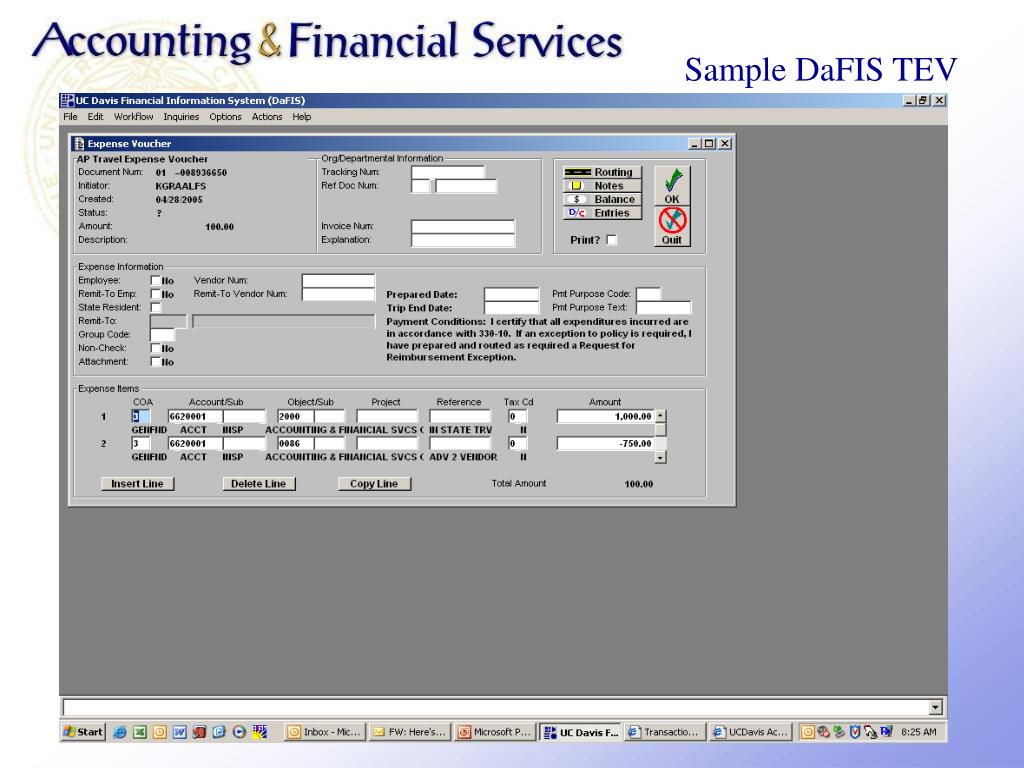Click the Balance button

tap(603, 199)
